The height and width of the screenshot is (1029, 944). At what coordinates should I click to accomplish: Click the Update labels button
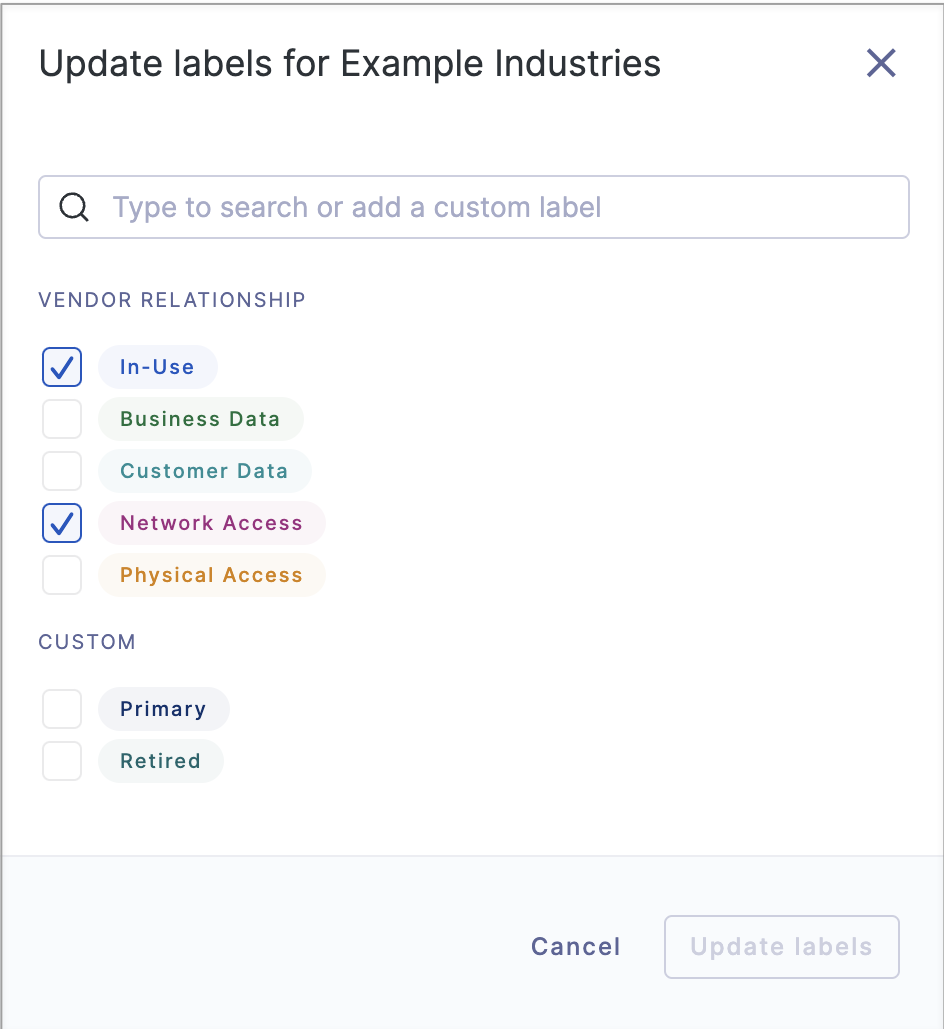pyautogui.click(x=781, y=947)
